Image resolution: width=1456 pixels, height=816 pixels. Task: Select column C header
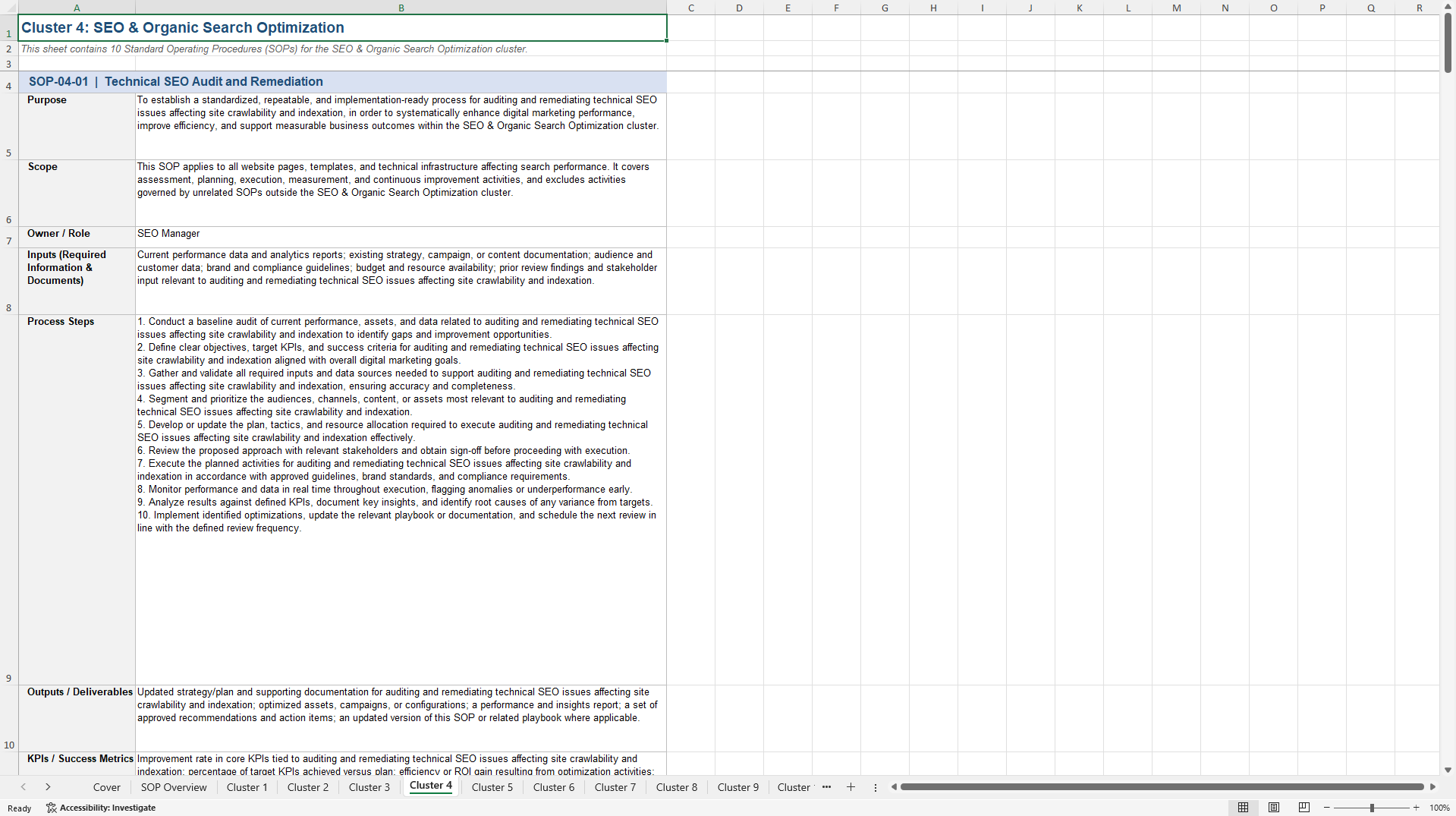[691, 8]
